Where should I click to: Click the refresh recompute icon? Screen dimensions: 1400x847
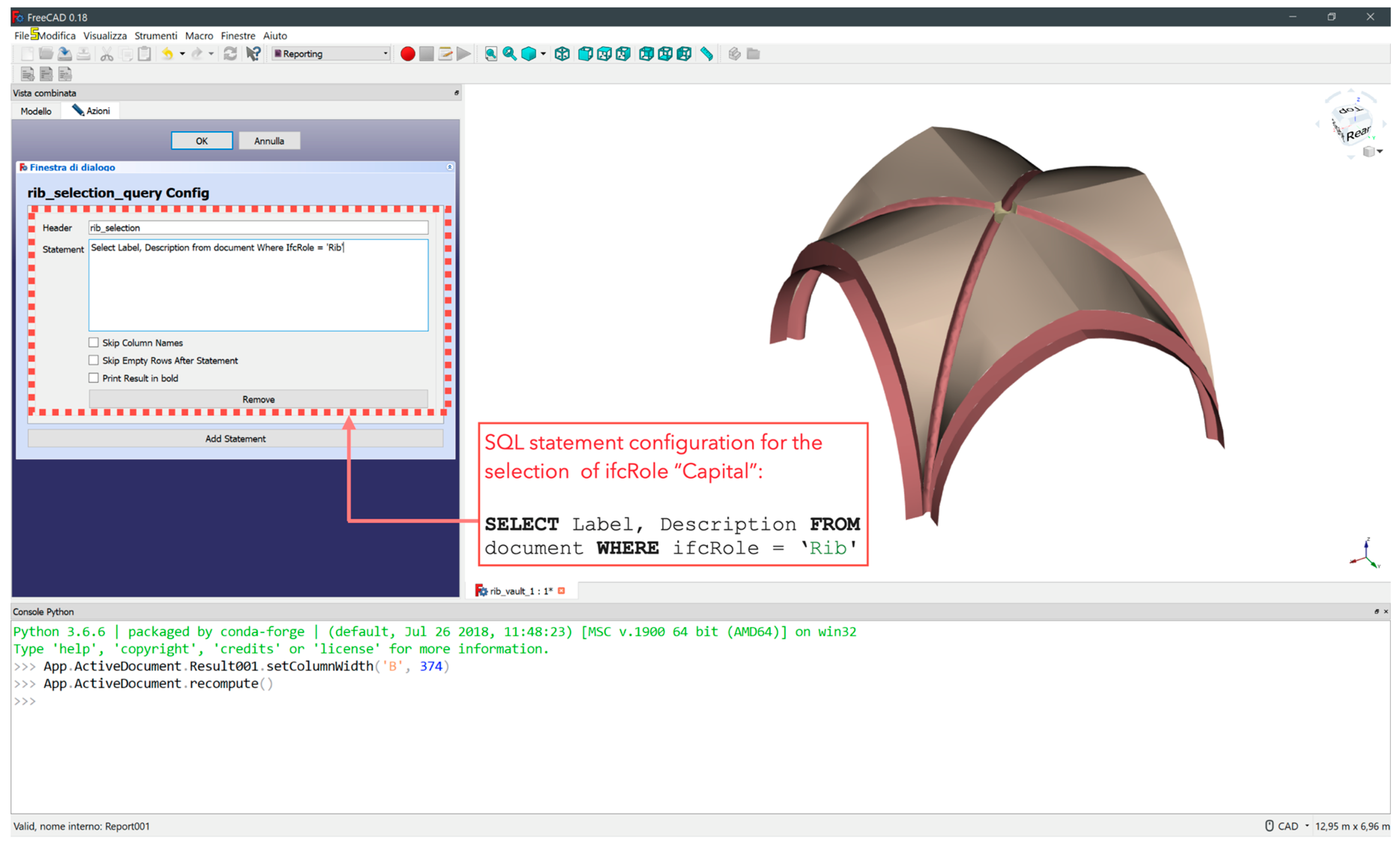(230, 54)
